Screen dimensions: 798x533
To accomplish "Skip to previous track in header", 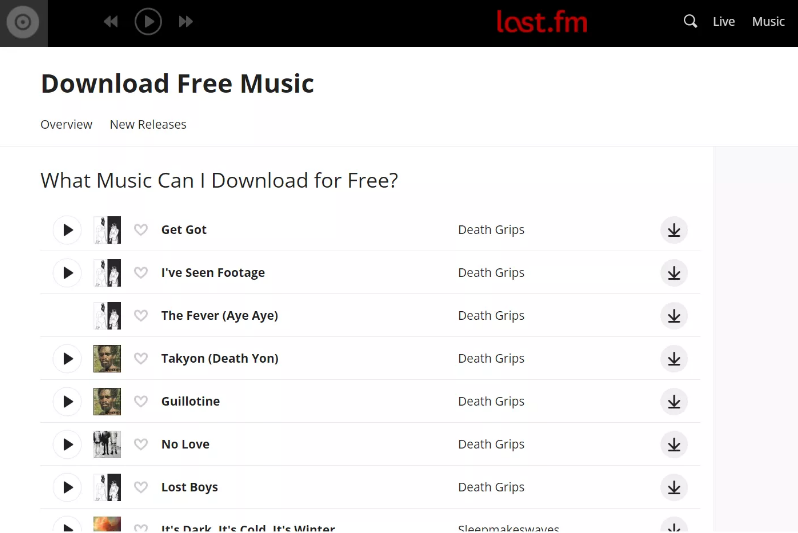I will click(110, 21).
